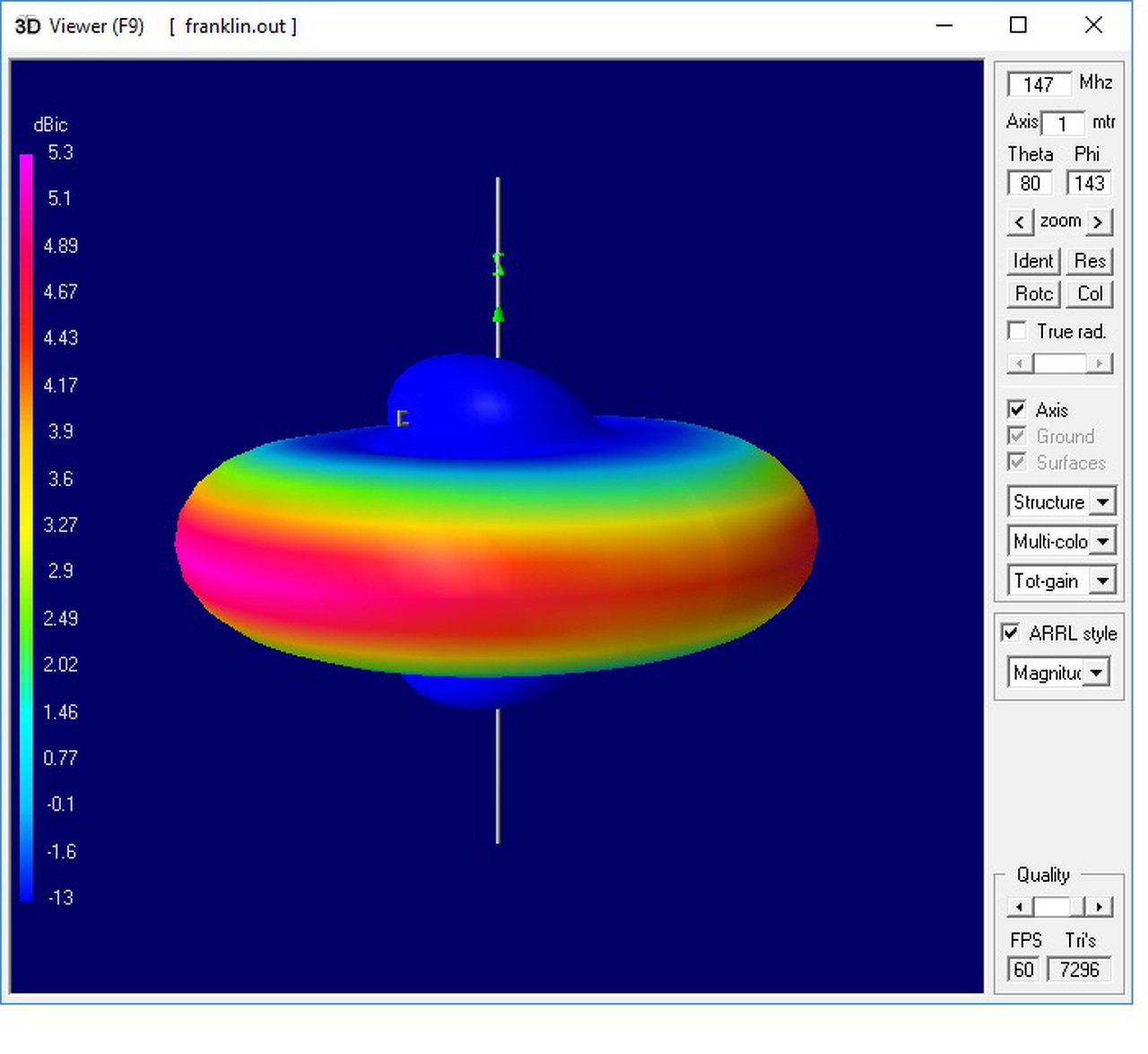Click the Ident button
Image resolution: width=1148 pixels, height=1054 pixels.
[1033, 261]
